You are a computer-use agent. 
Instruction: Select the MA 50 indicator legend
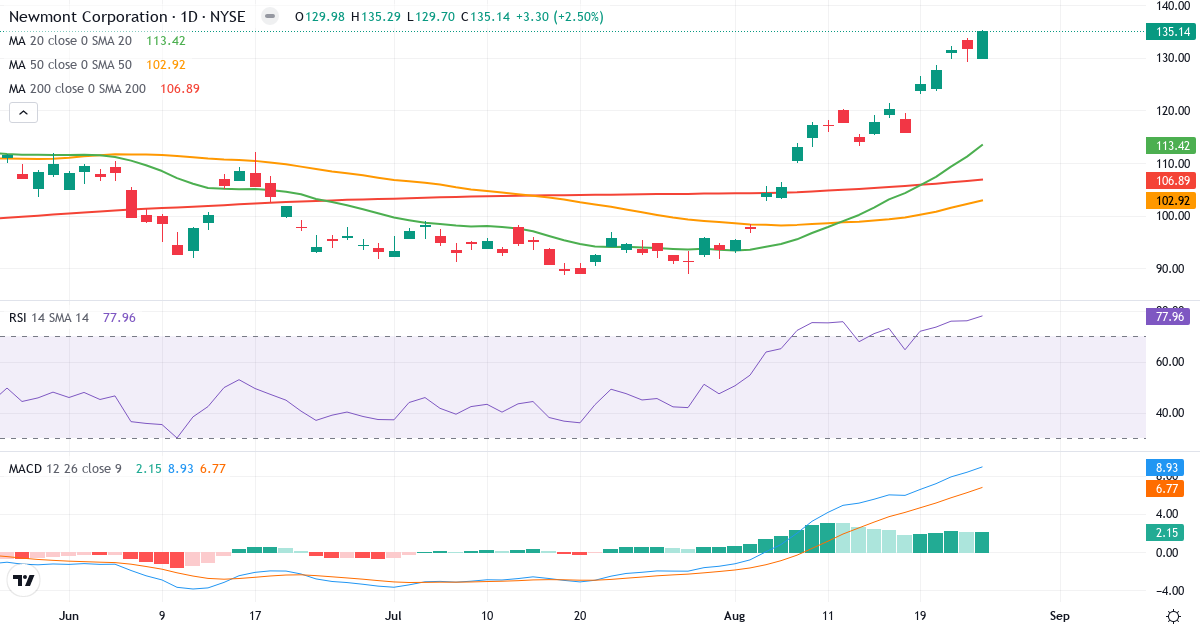pos(70,65)
